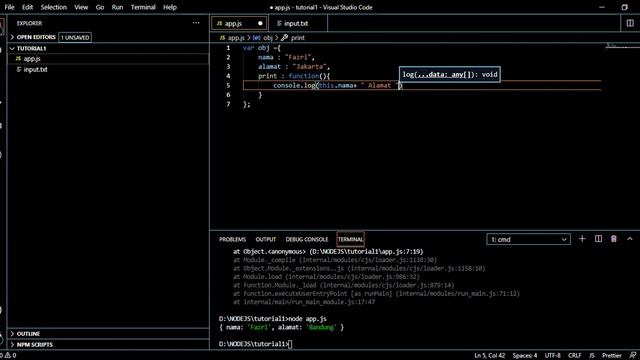
Task: Expand the Outline section
Action: tap(109, 333)
